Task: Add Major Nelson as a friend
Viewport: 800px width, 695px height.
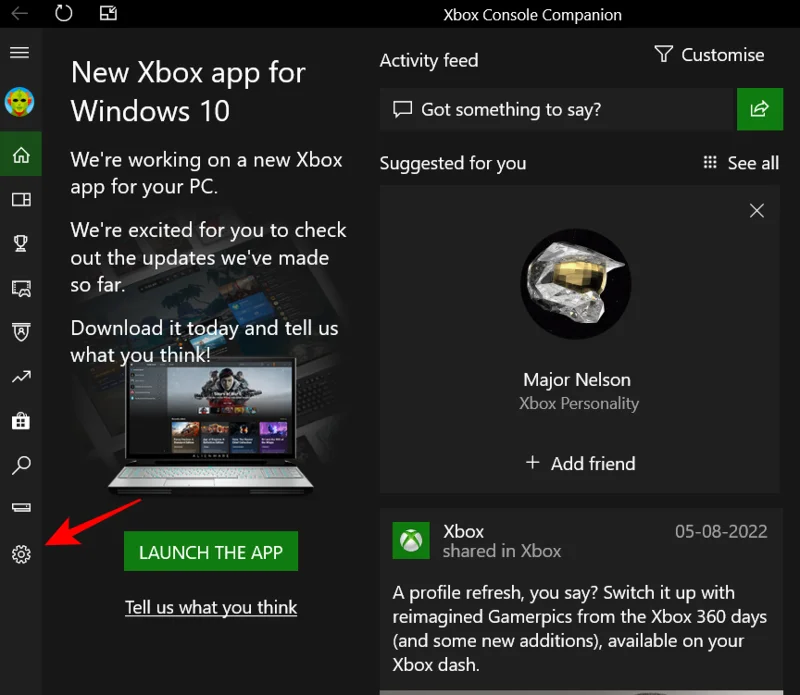Action: 580,463
